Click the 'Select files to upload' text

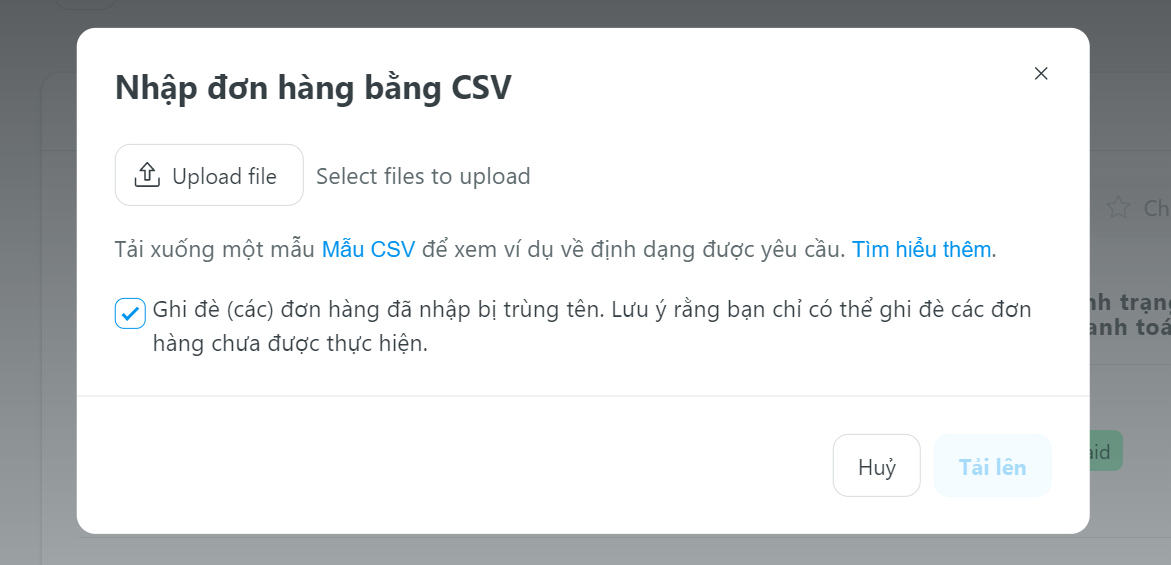[423, 176]
